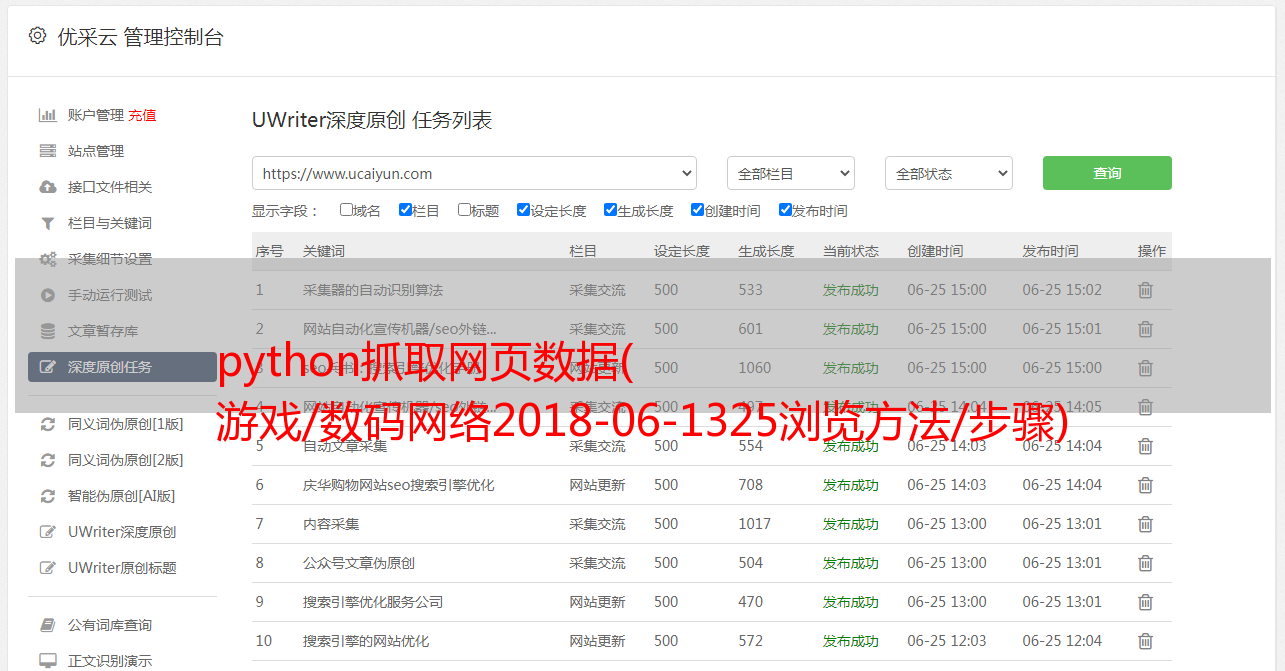Click the 当前状态 column header
Viewport: 1285px width, 671px height.
851,251
